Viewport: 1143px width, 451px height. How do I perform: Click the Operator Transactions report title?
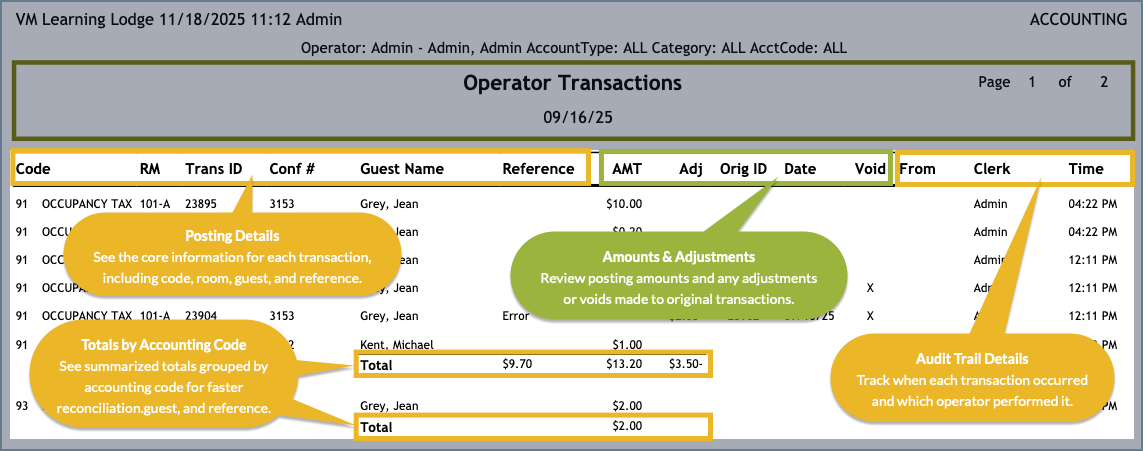click(x=572, y=83)
